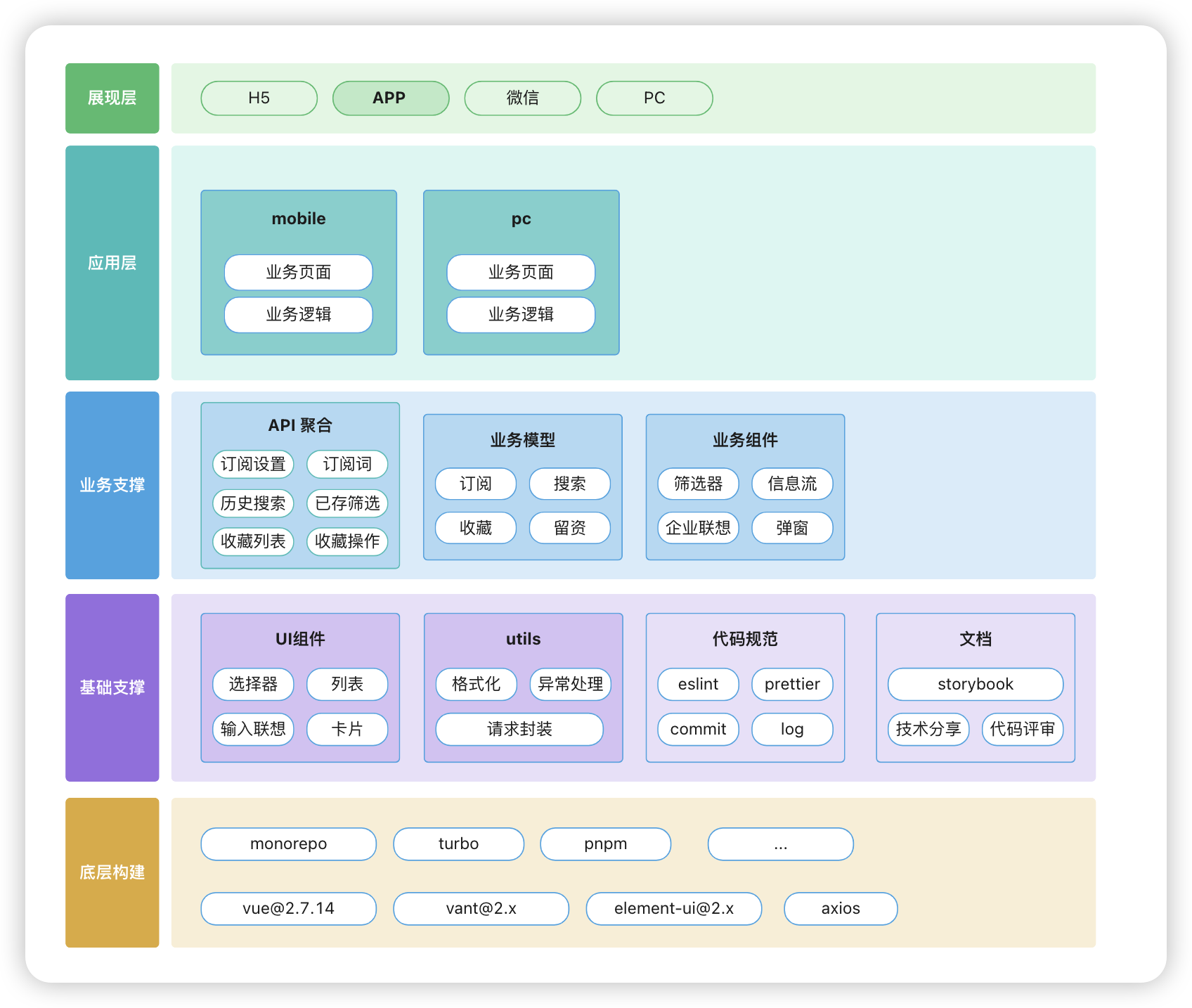
Task: Click the 异常处理 pill
Action: pos(570,684)
